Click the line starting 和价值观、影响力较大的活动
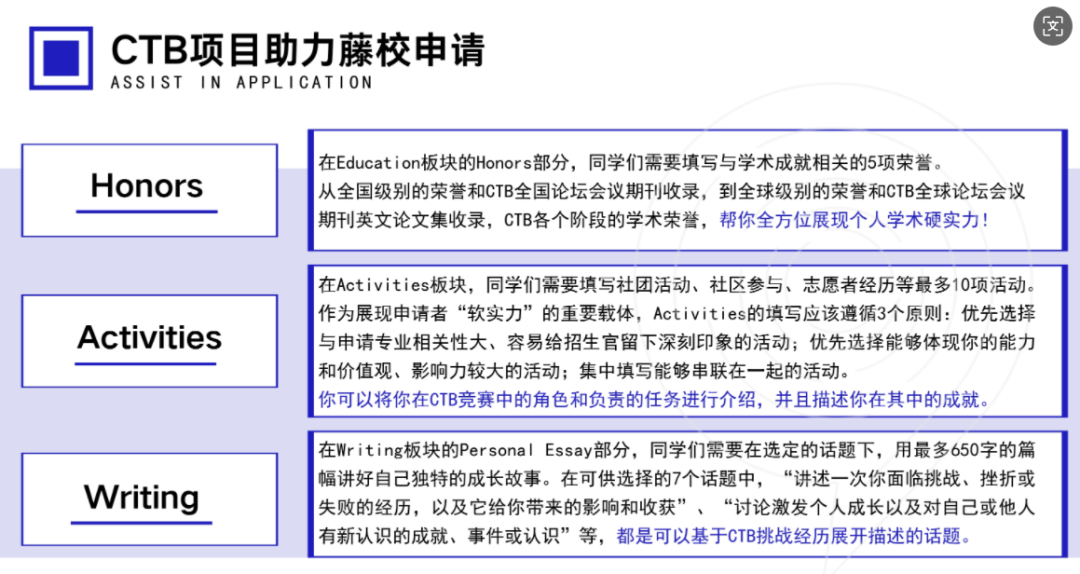Viewport: 1080px width, 574px height. [x=584, y=371]
